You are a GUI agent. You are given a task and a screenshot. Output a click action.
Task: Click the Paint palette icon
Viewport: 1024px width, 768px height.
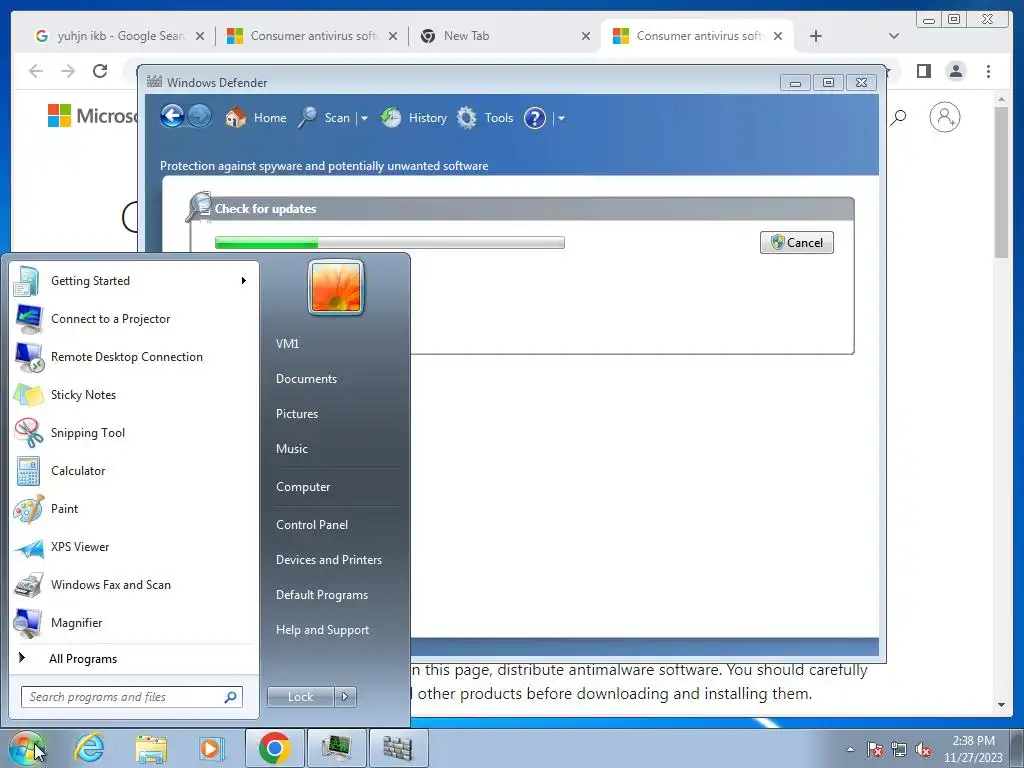[x=29, y=509]
